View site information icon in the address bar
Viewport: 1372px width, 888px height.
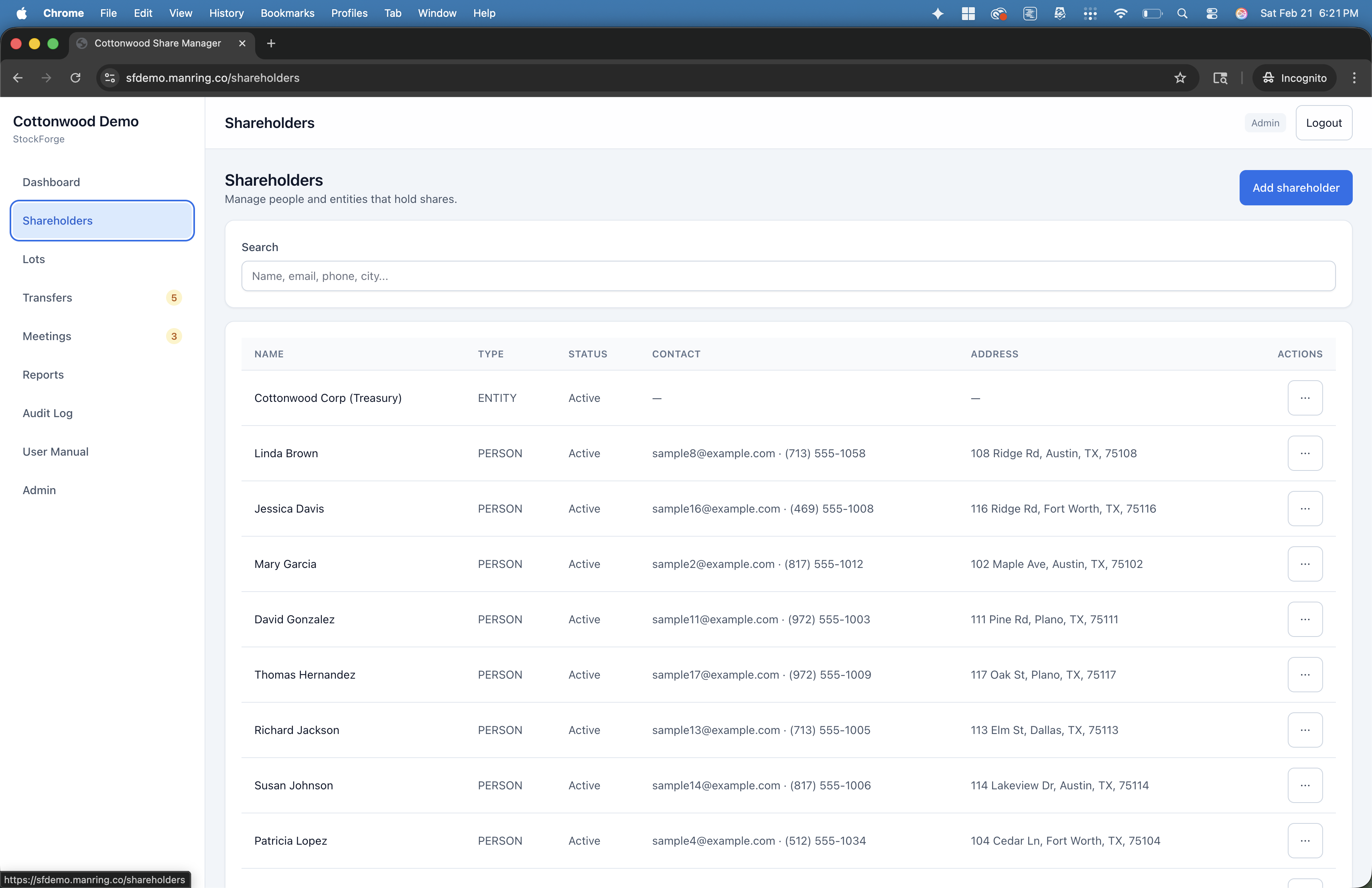click(109, 78)
